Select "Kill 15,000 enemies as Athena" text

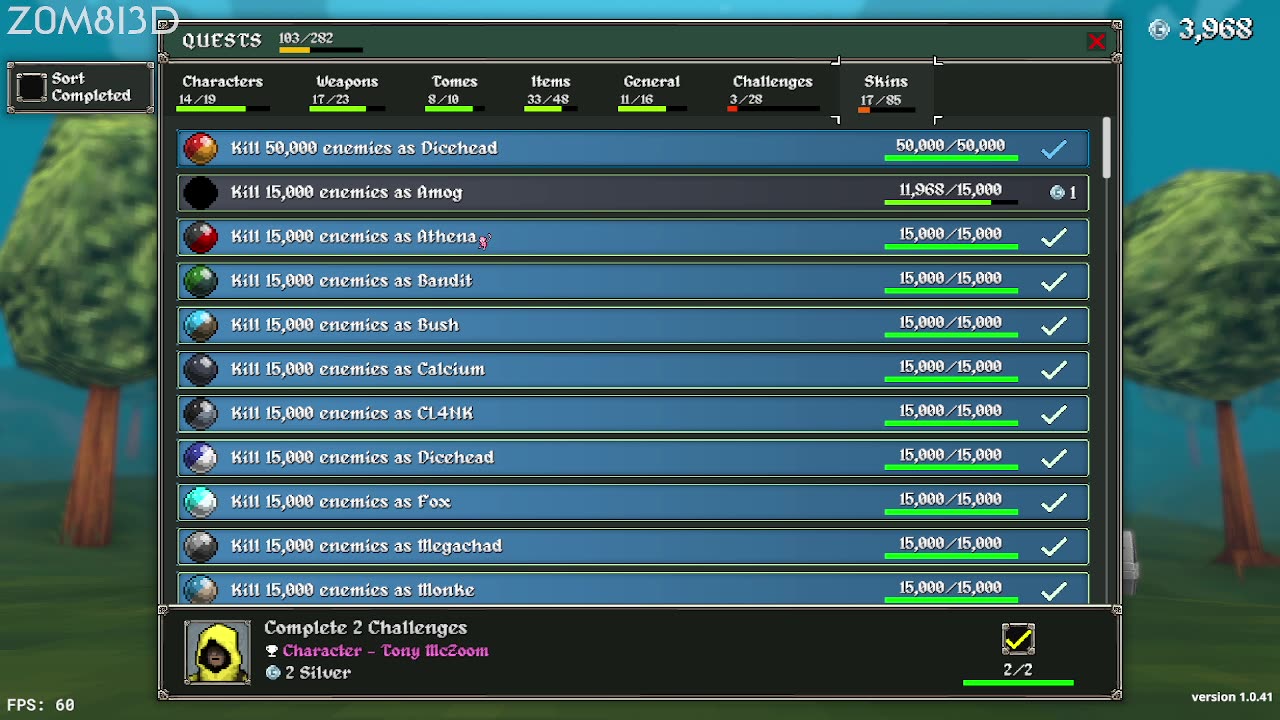pyautogui.click(x=353, y=237)
